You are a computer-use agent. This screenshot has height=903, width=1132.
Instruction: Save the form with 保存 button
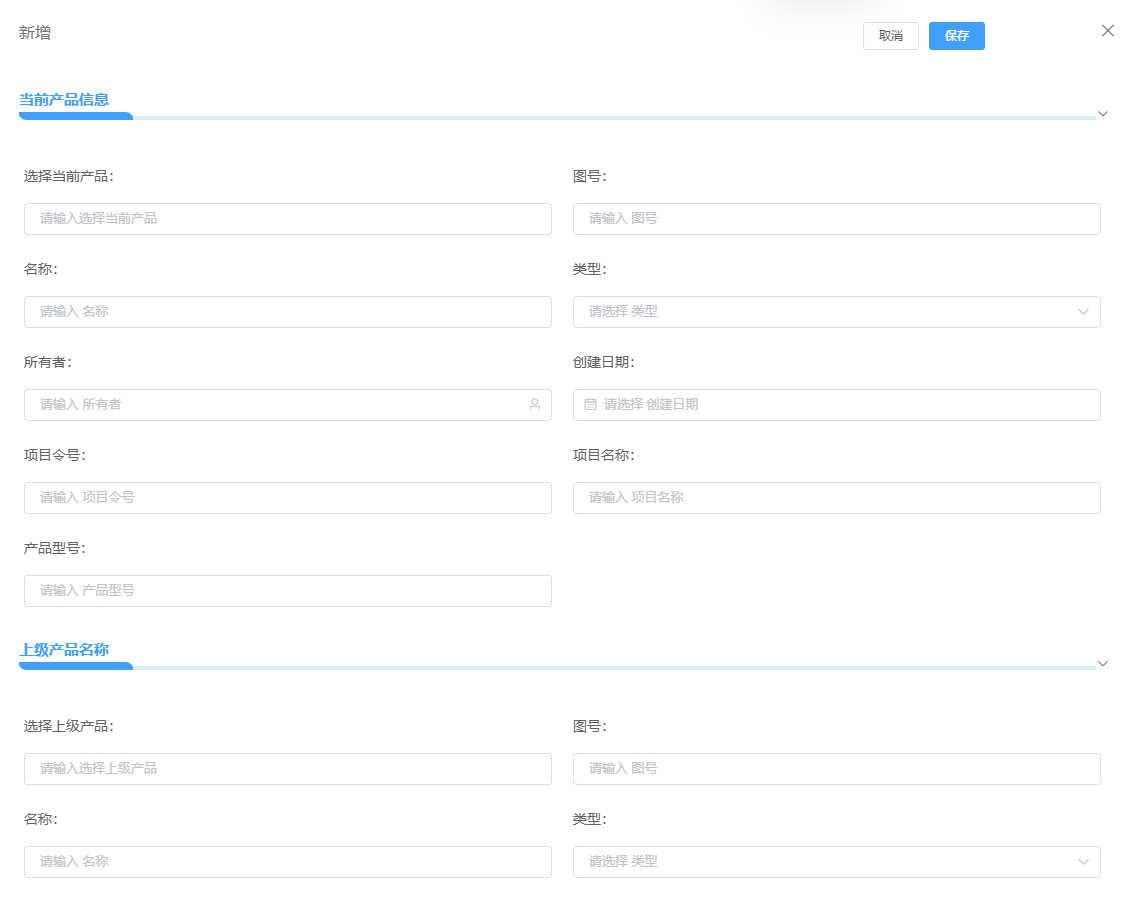tap(956, 36)
